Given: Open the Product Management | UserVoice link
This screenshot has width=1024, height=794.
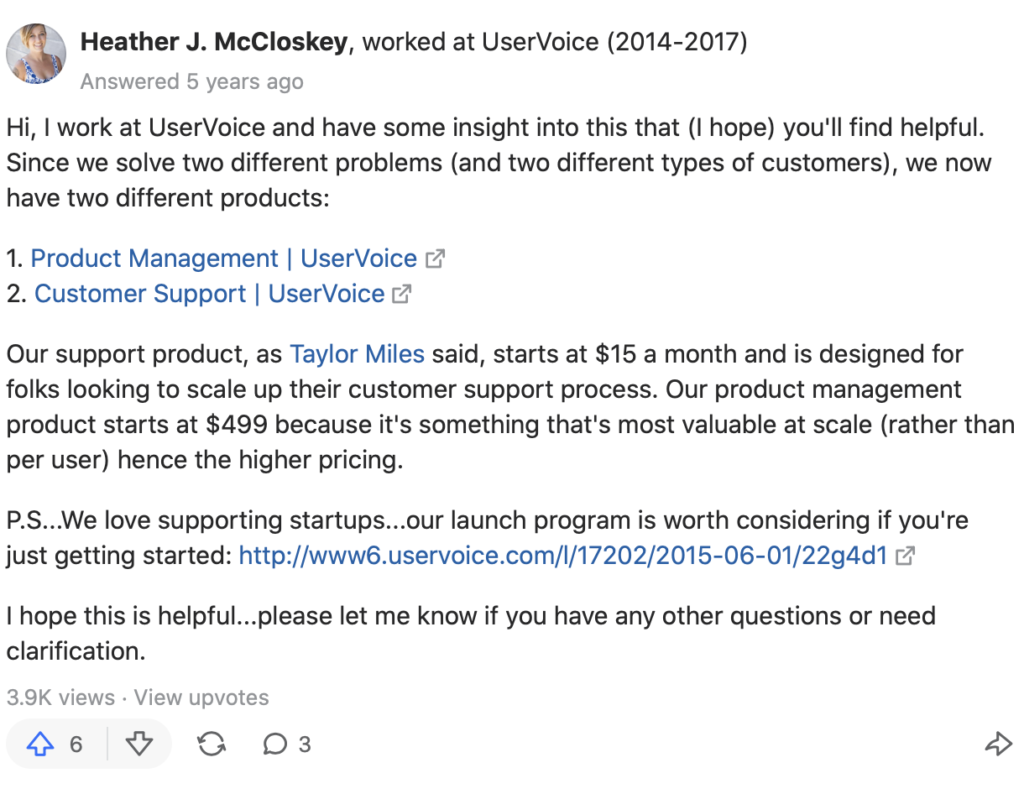Looking at the screenshot, I should coord(223,259).
